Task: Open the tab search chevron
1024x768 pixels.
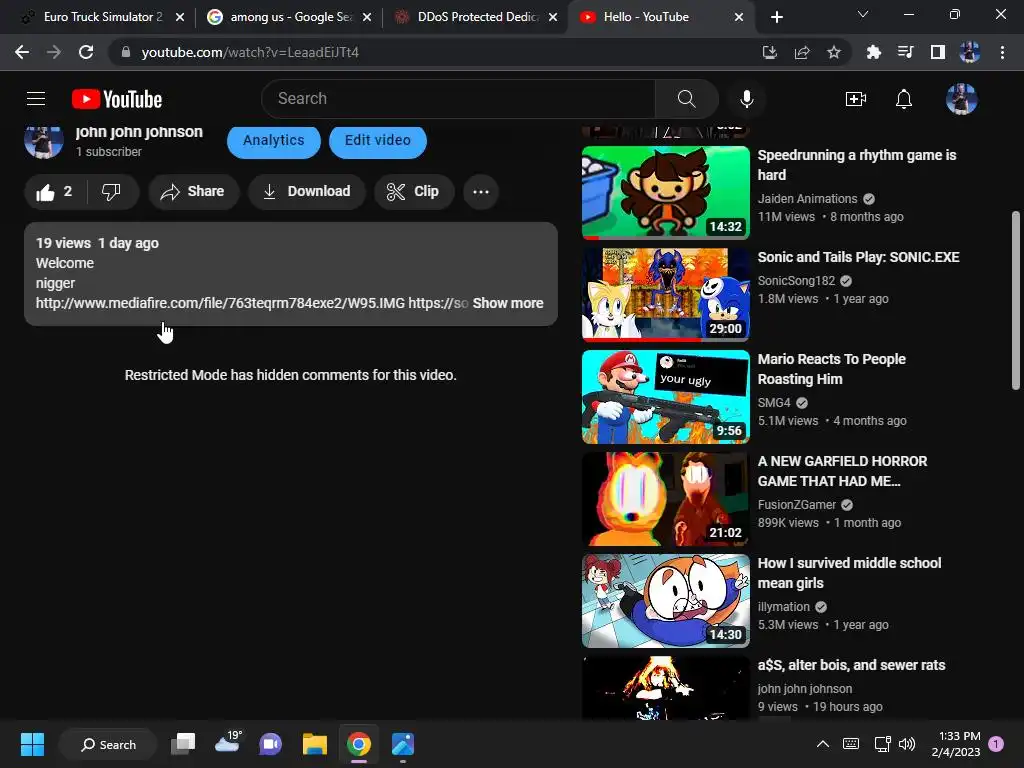Action: pyautogui.click(x=863, y=14)
